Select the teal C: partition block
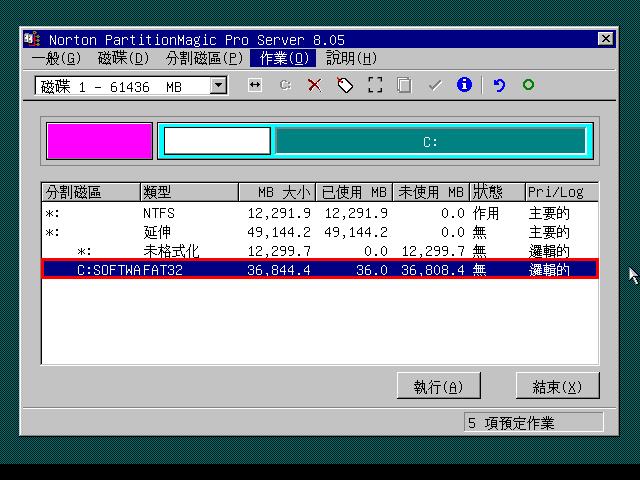Image resolution: width=640 pixels, height=480 pixels. coord(431,141)
